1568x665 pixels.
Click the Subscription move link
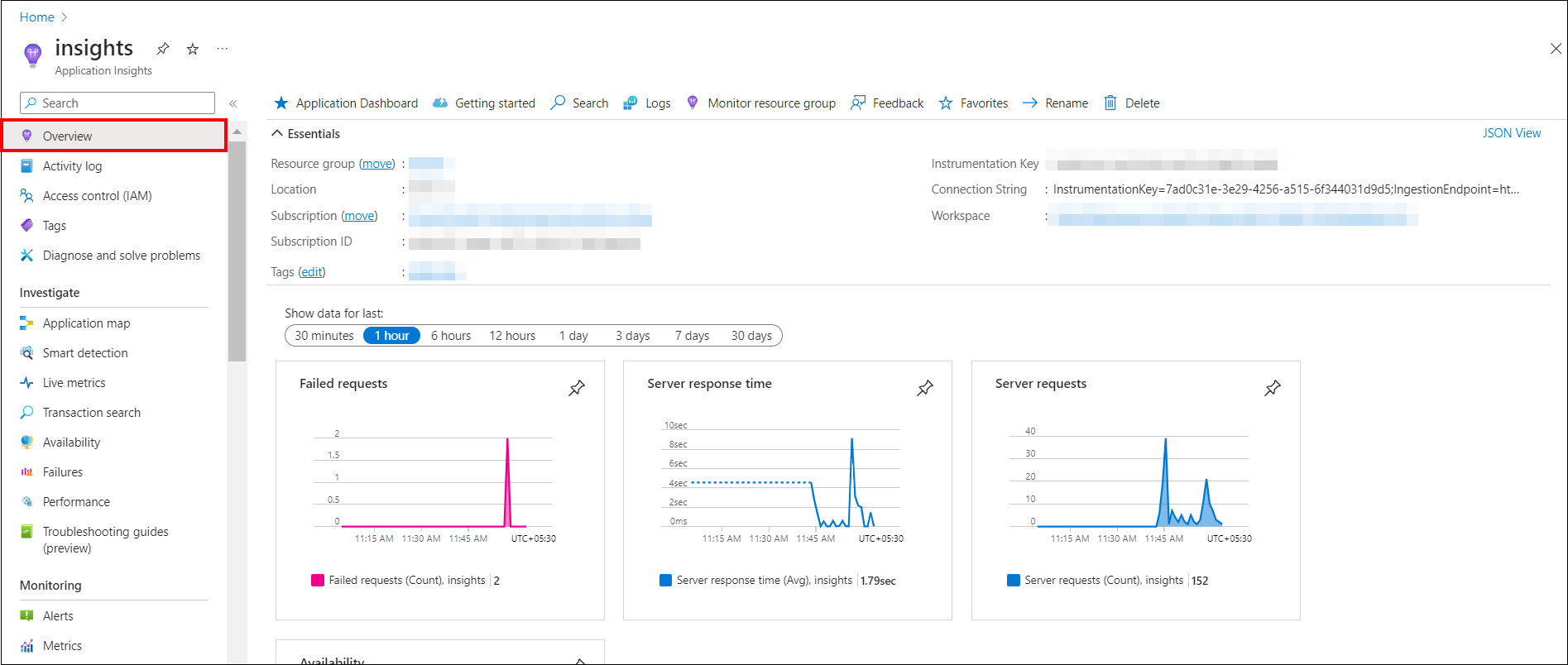tap(359, 216)
